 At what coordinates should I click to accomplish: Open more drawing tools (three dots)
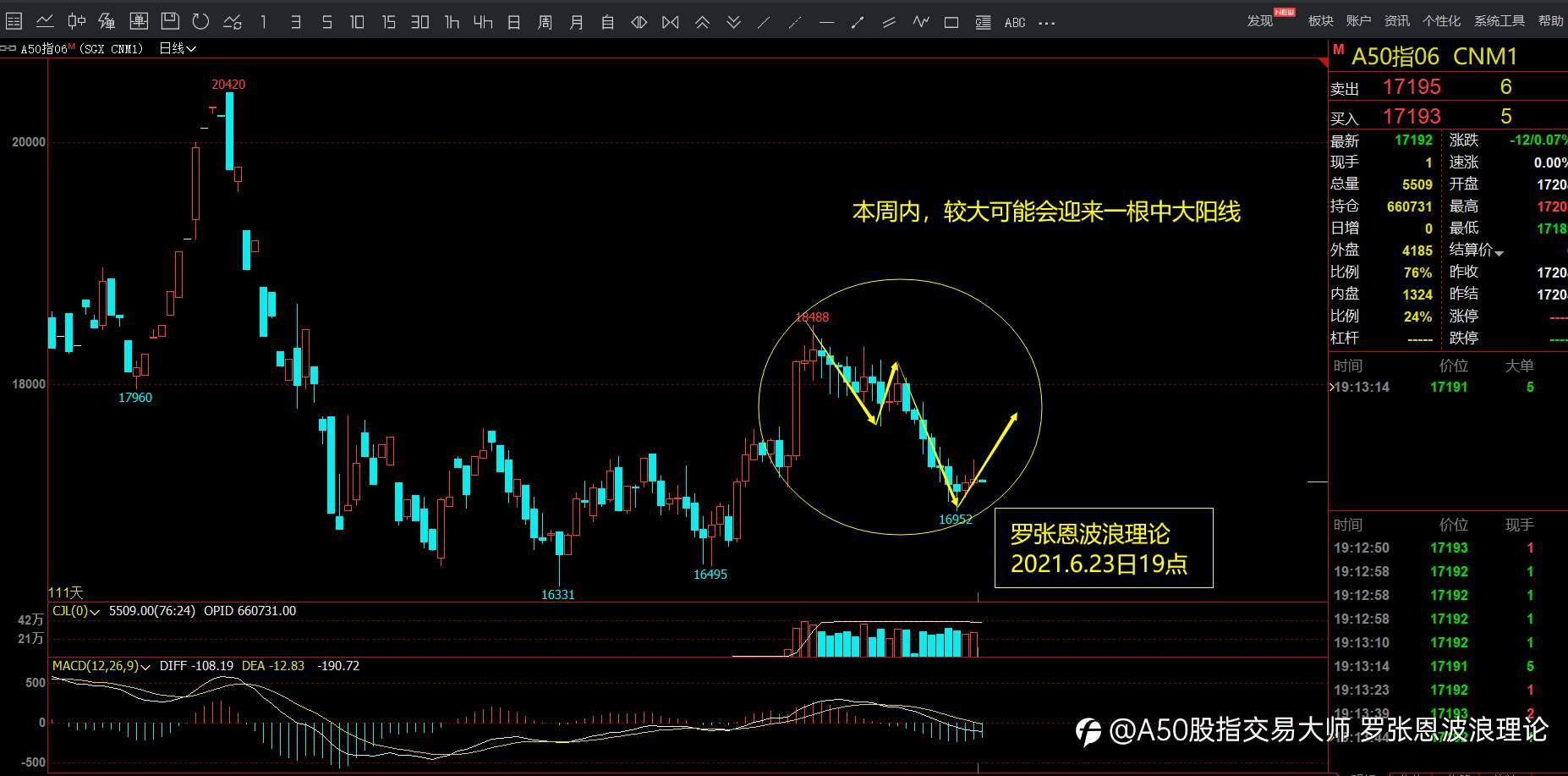(x=1047, y=22)
